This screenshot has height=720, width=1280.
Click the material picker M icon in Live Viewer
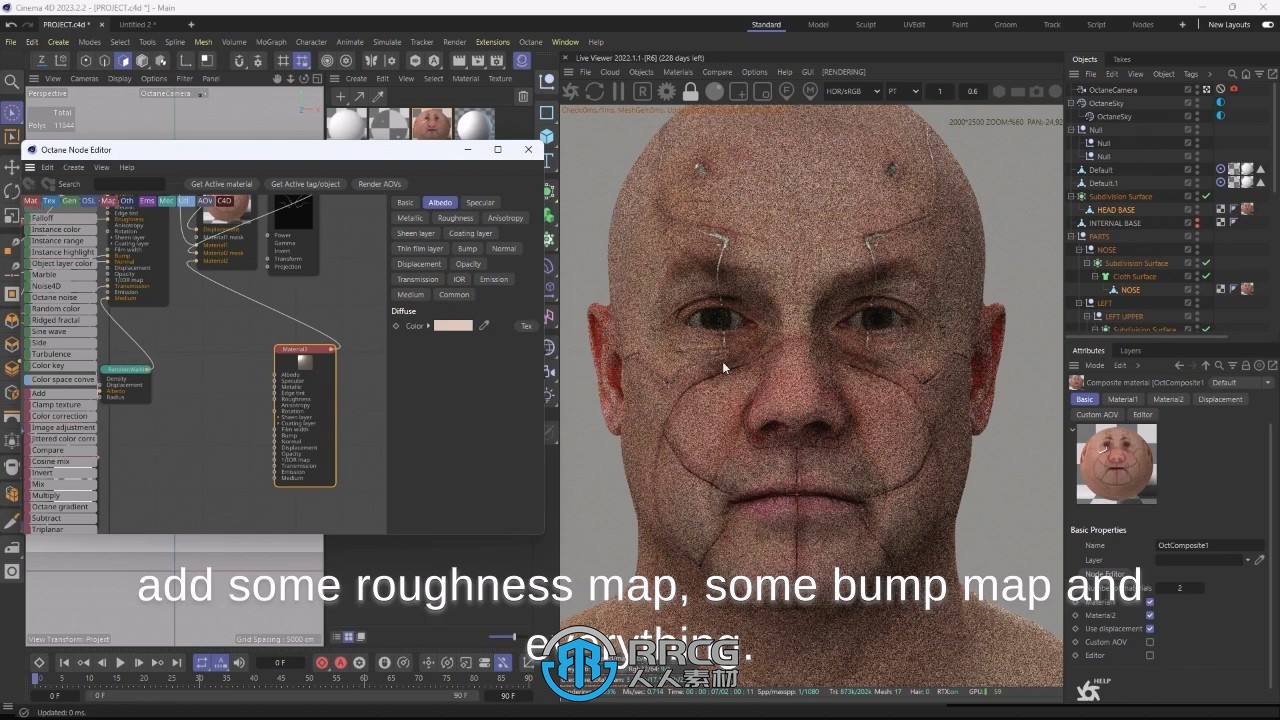click(810, 91)
